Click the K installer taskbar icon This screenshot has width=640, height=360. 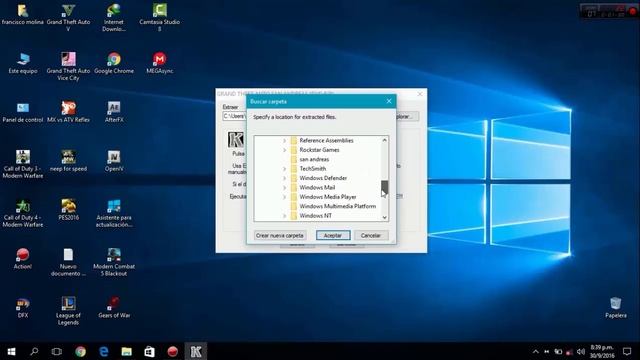click(196, 351)
